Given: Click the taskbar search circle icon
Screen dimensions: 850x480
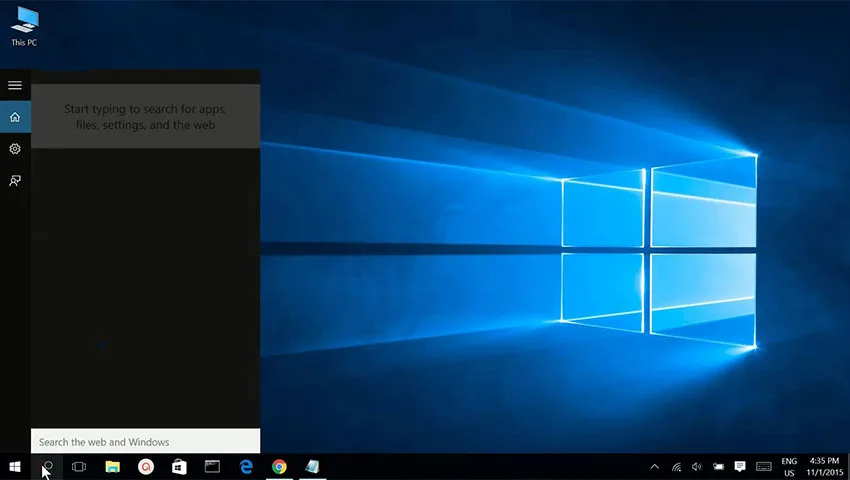Looking at the screenshot, I should pos(48,466).
